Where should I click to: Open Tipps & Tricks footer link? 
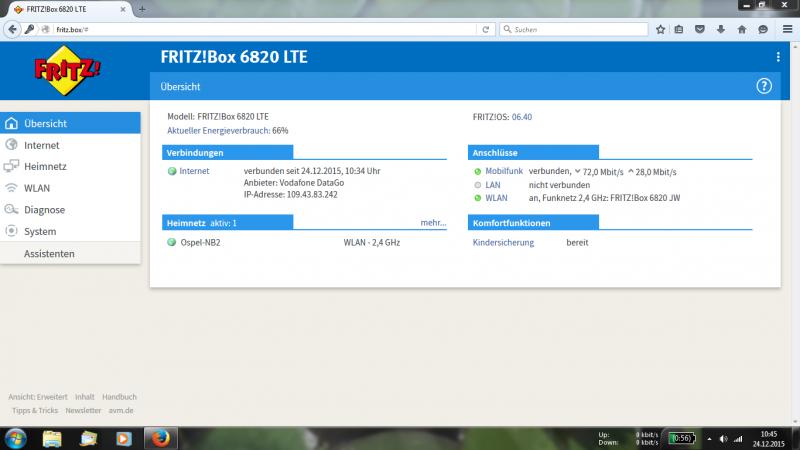click(x=35, y=410)
